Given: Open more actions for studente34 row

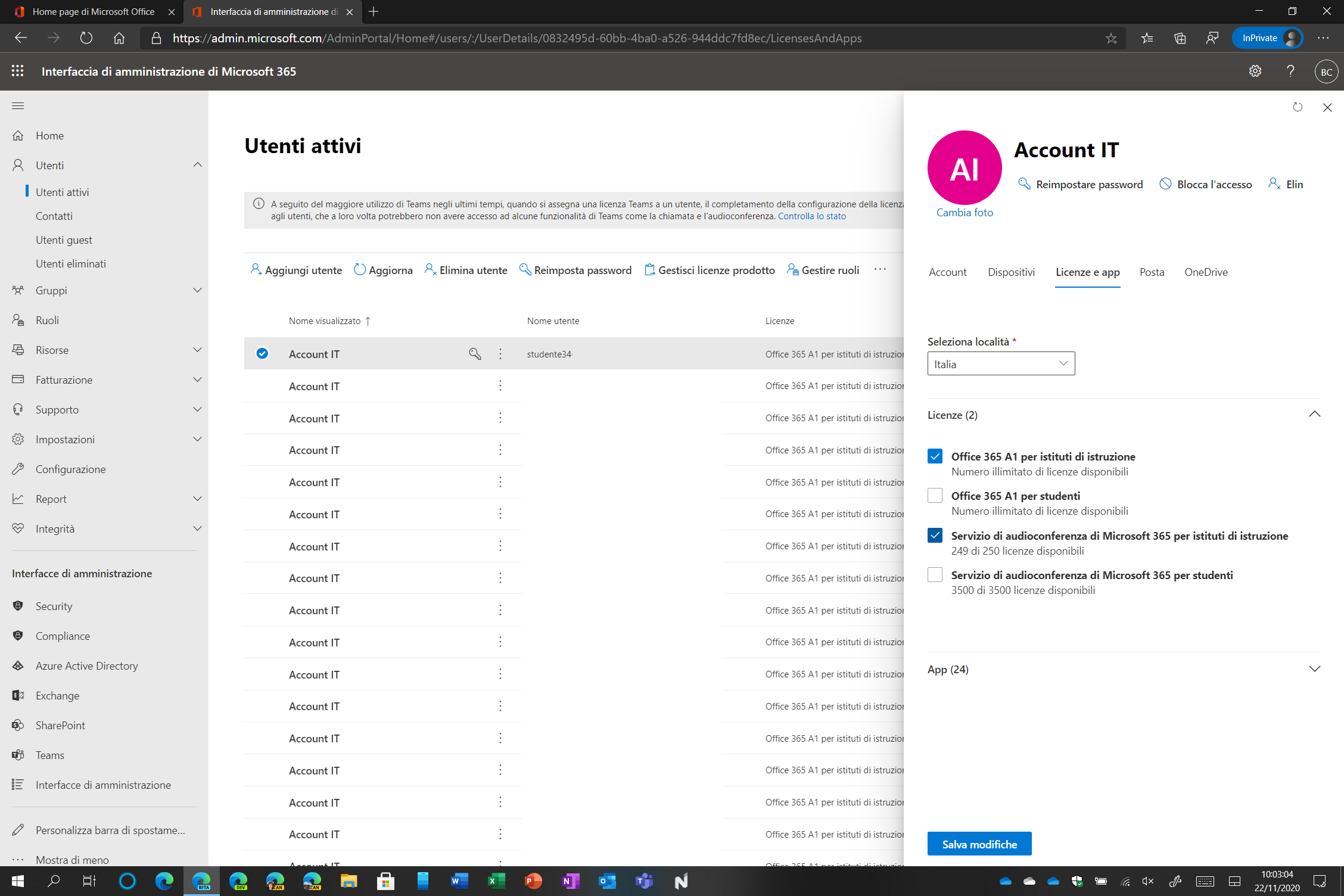Looking at the screenshot, I should pyautogui.click(x=500, y=354).
